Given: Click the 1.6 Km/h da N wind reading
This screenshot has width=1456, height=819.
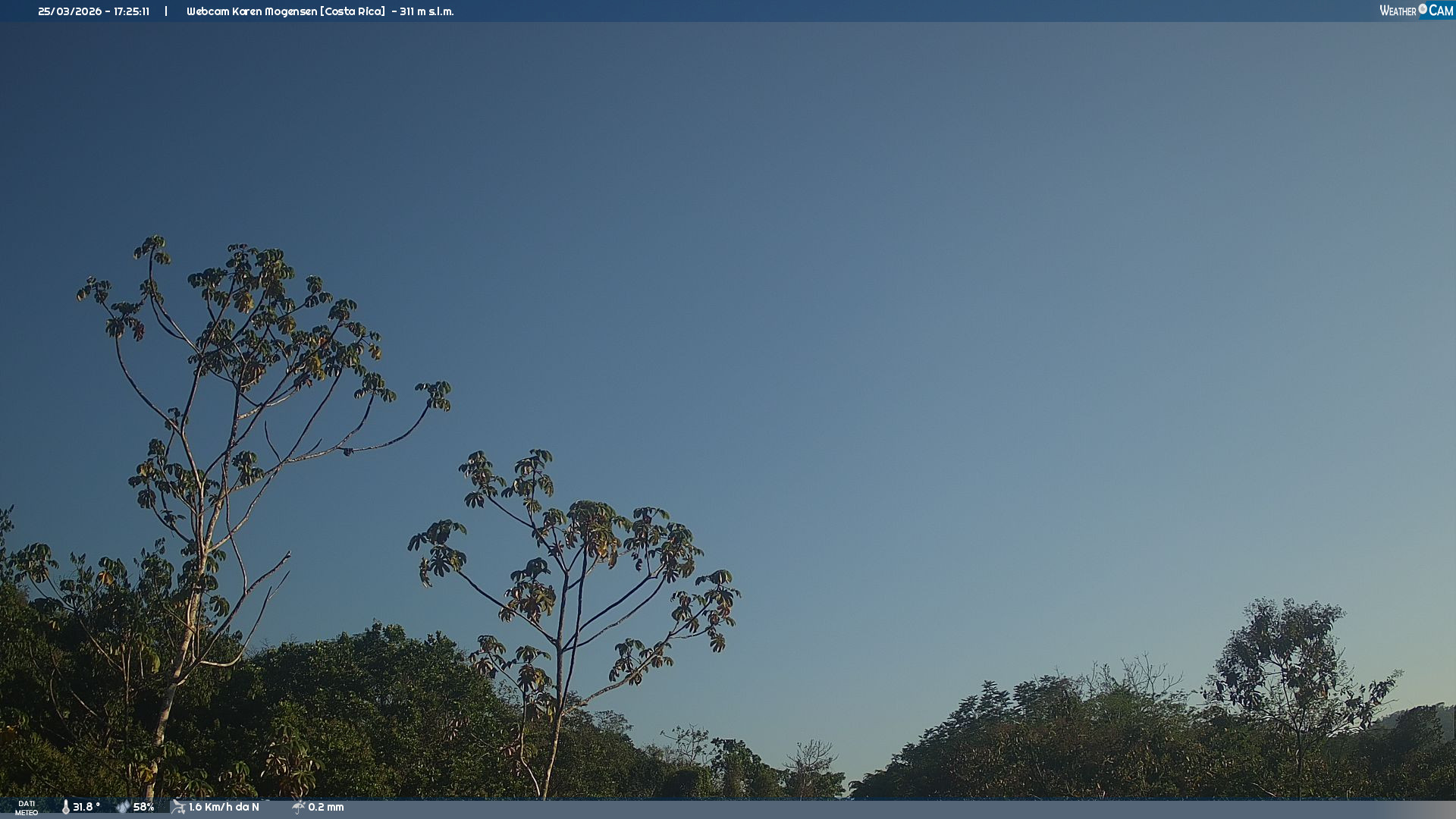Looking at the screenshot, I should [x=224, y=807].
